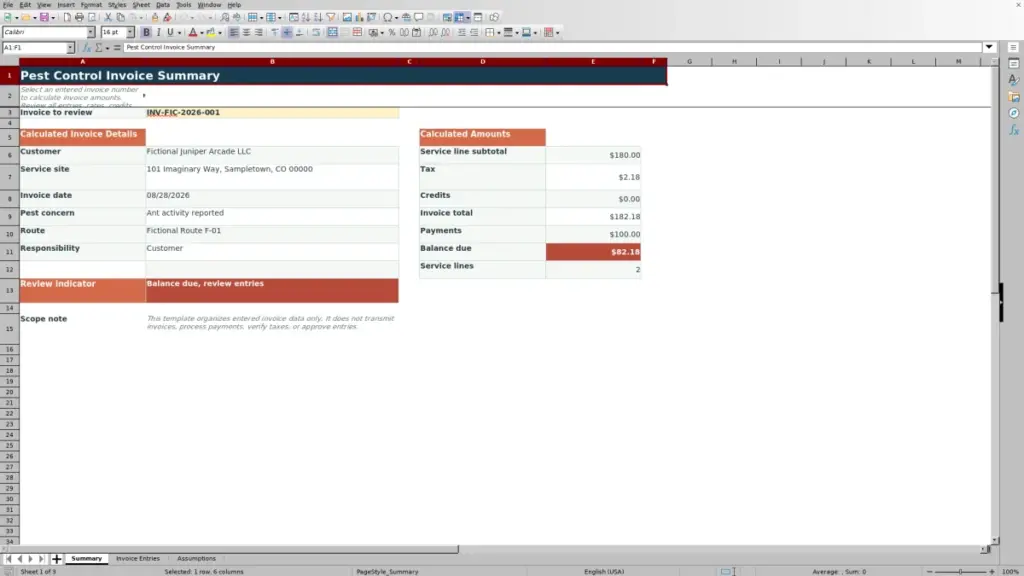
Task: Open the Sidebar Properties panel icon
Action: pyautogui.click(x=1014, y=64)
